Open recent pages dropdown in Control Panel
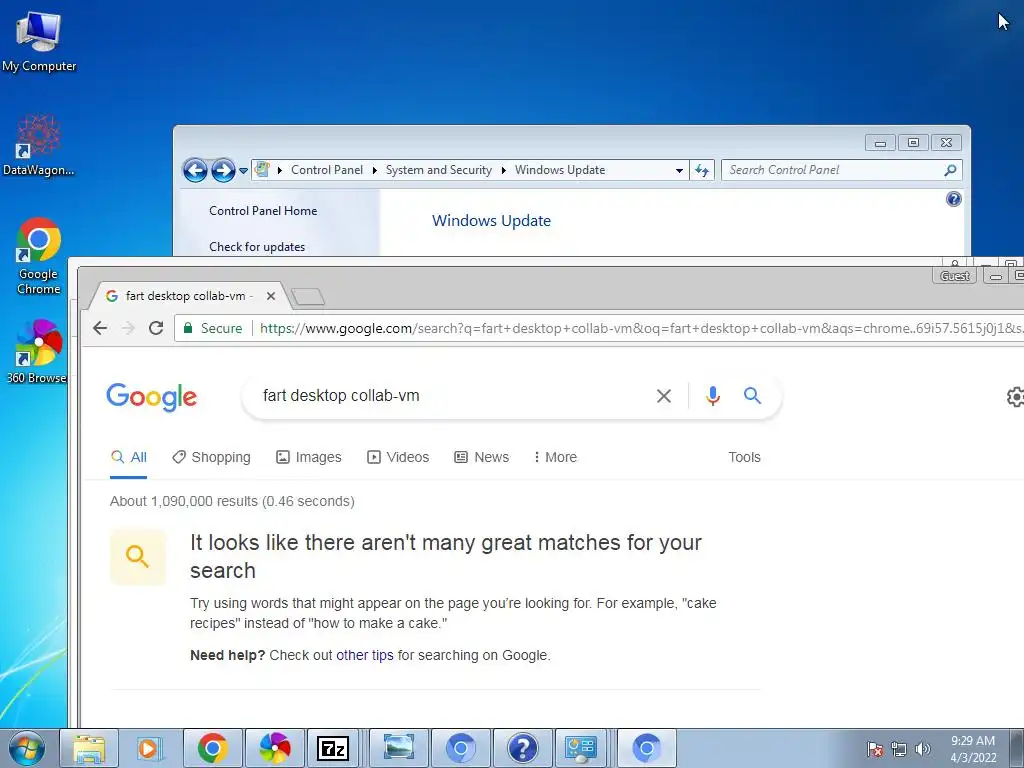 tap(243, 170)
